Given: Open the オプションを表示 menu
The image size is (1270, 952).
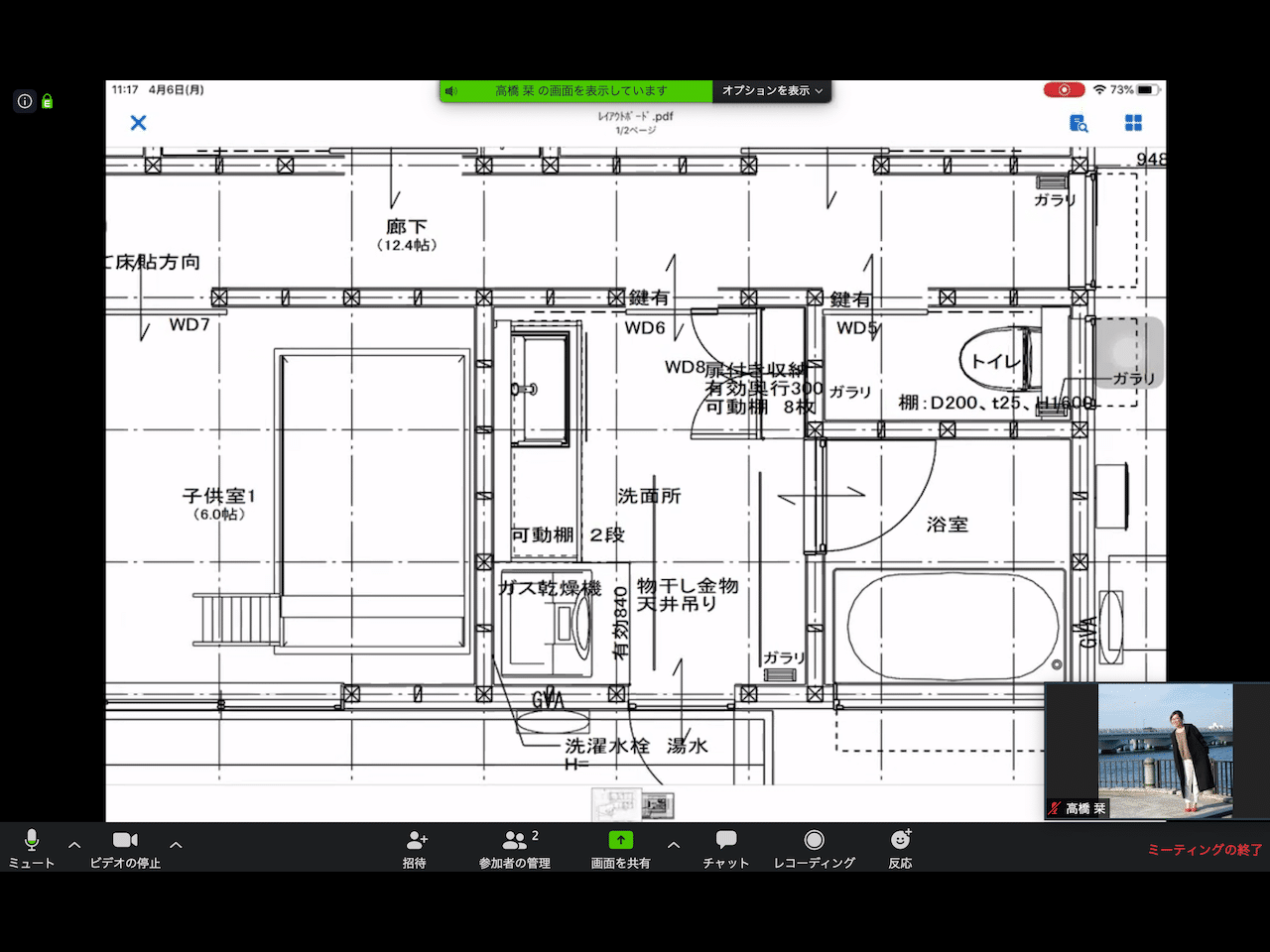Looking at the screenshot, I should [772, 91].
